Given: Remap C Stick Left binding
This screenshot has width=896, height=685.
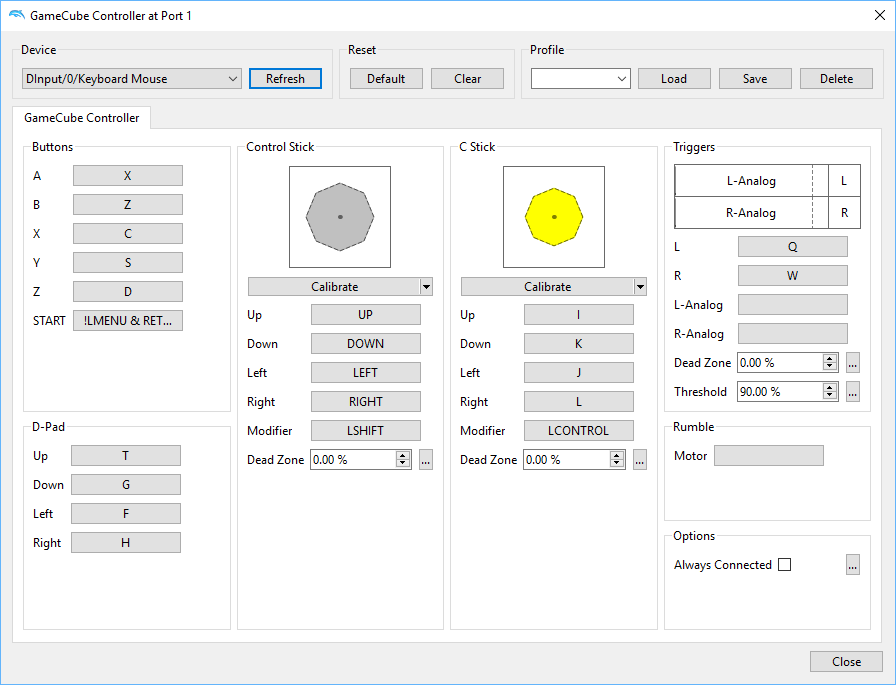Looking at the screenshot, I should tap(579, 372).
